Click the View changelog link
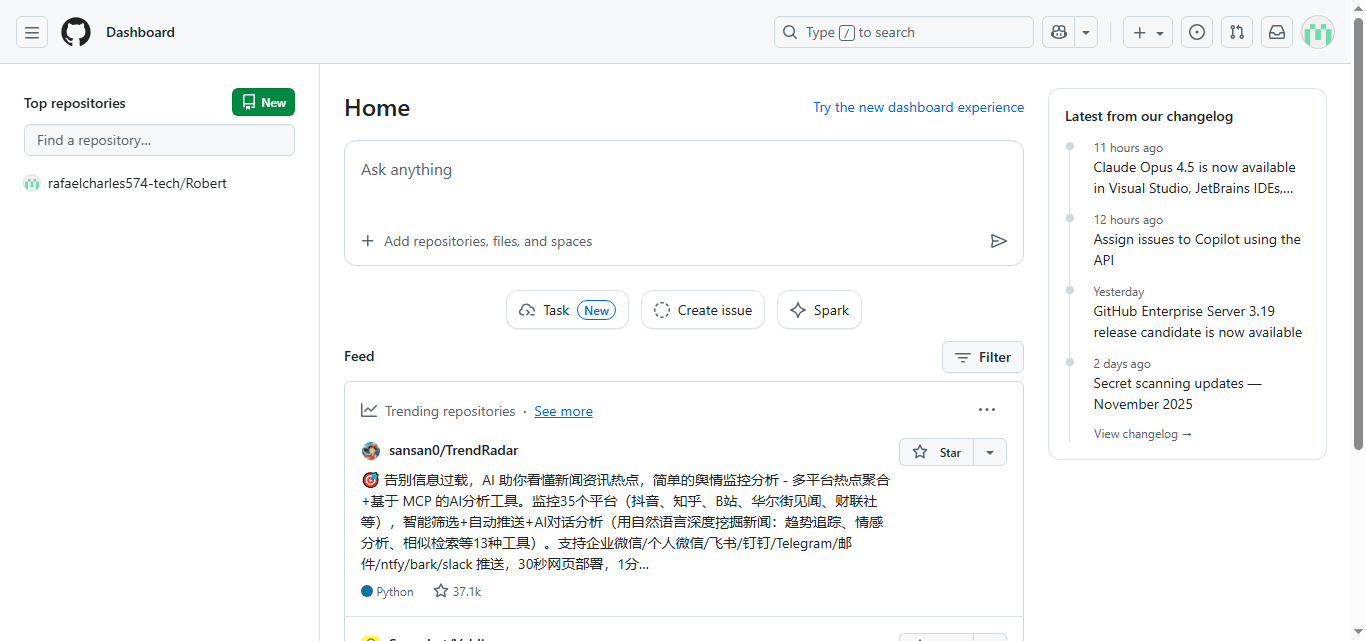 1143,434
